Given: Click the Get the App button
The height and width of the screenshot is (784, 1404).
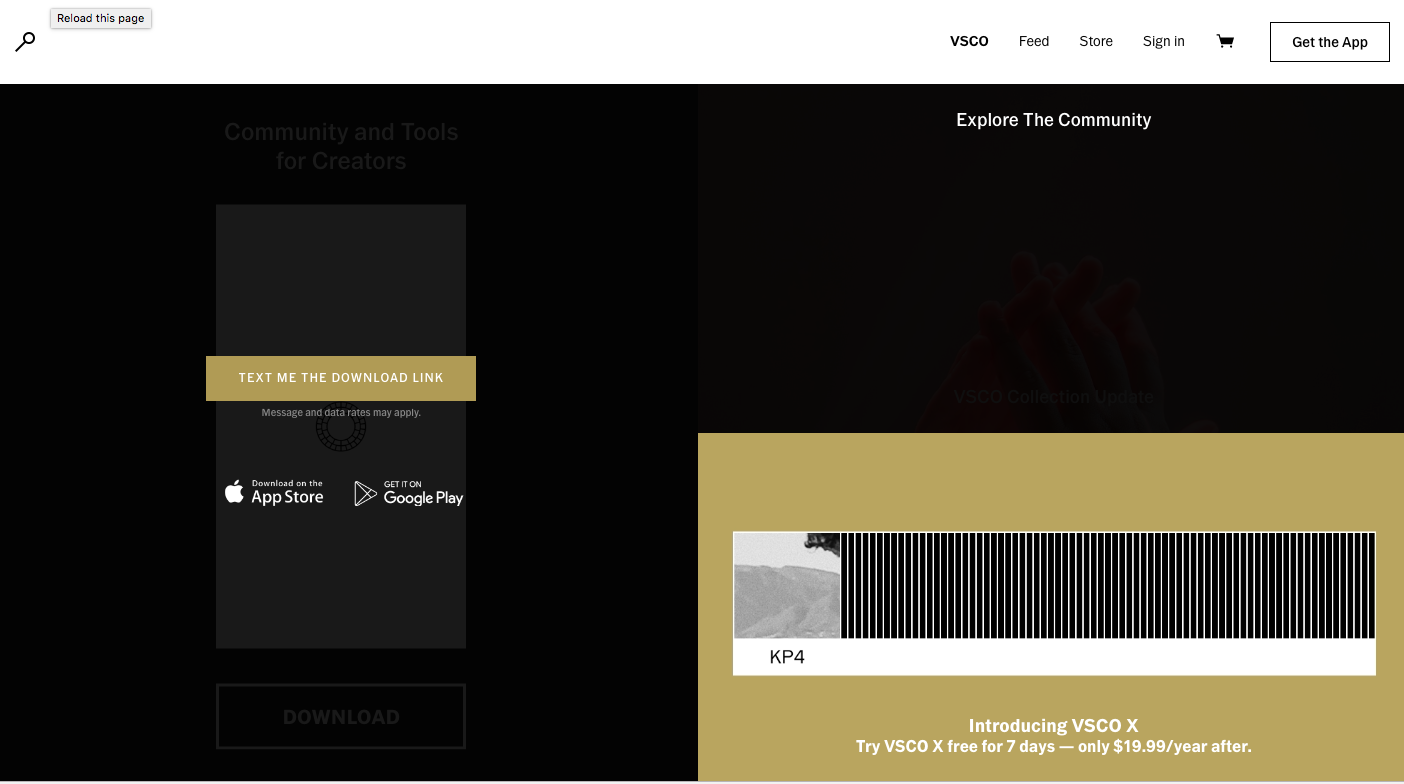Looking at the screenshot, I should (x=1330, y=42).
